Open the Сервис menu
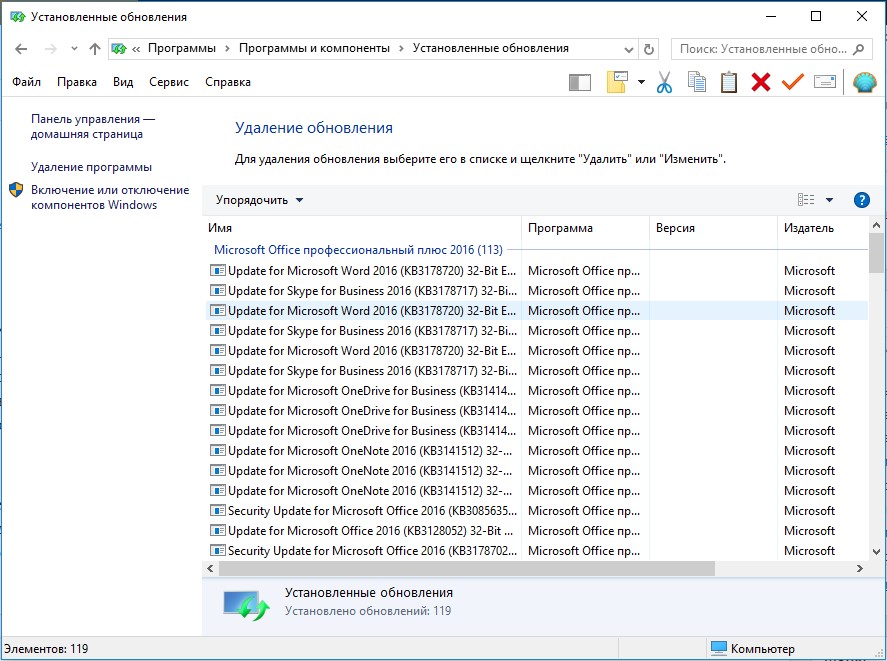Viewport: 887px width, 661px height. [169, 82]
